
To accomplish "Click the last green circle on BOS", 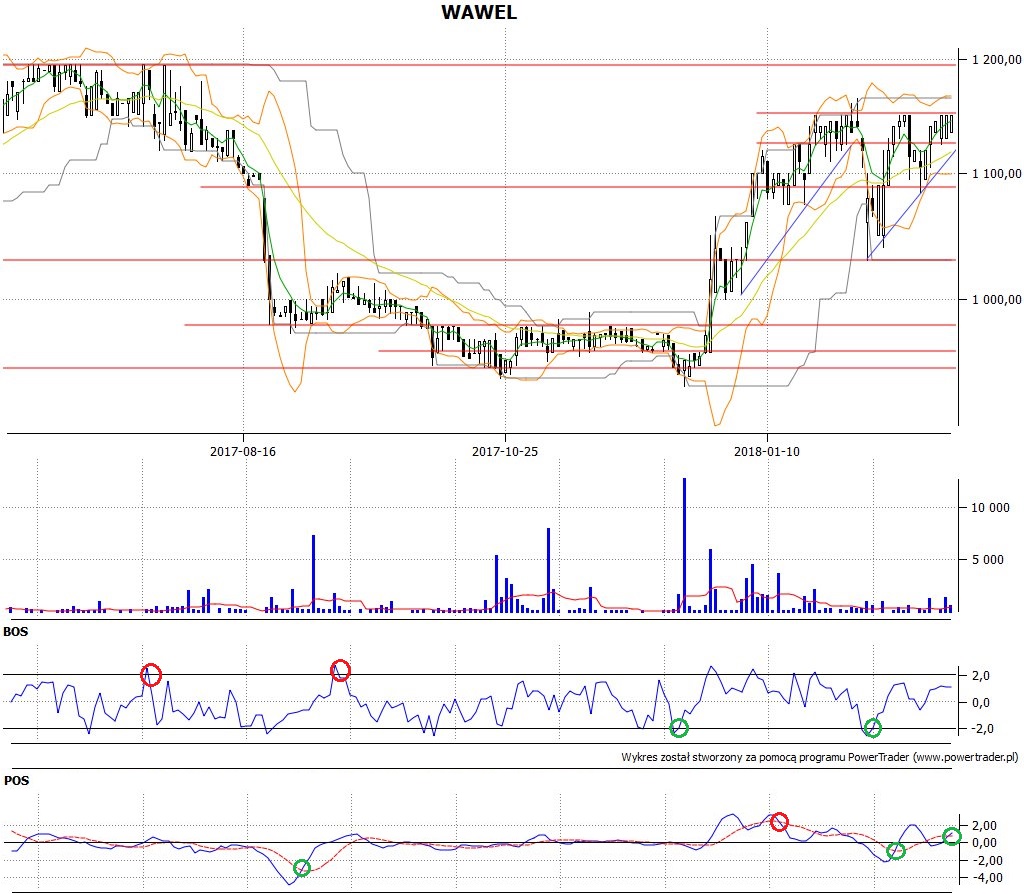I will tap(872, 727).
